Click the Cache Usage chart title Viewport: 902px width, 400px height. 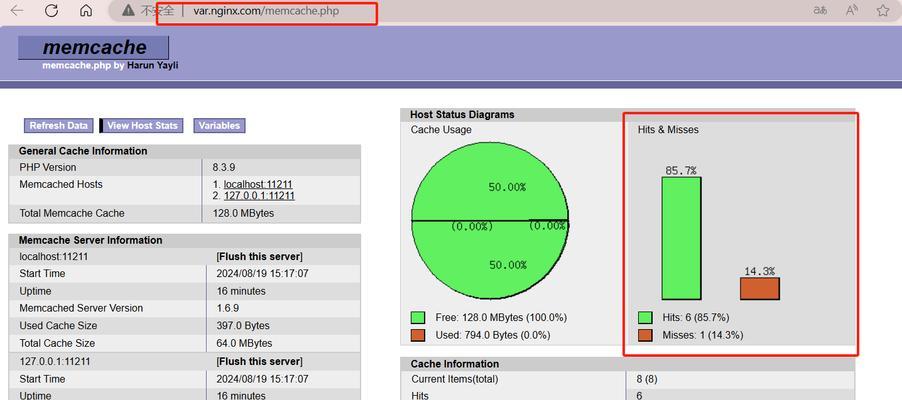point(441,130)
